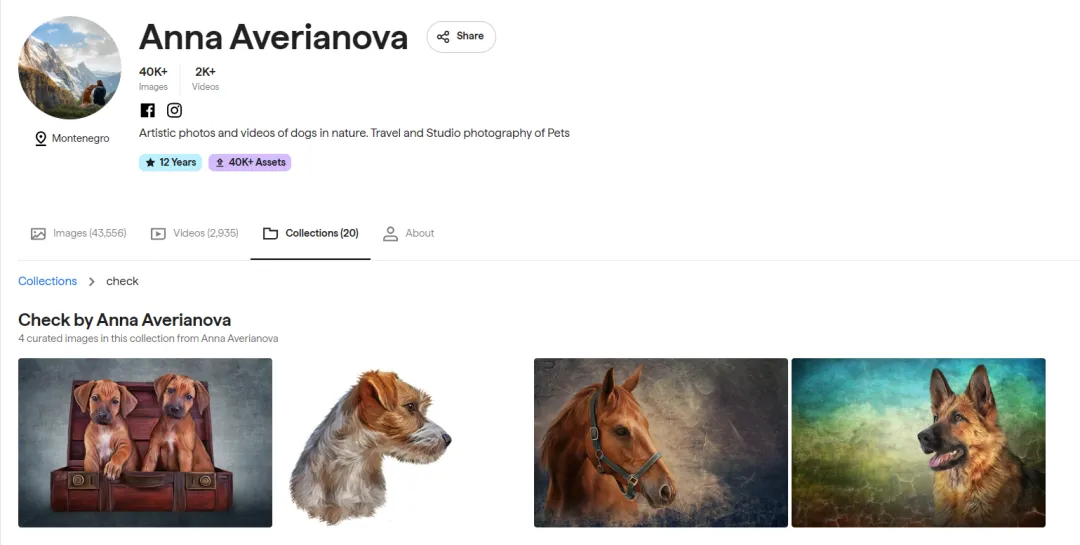This screenshot has width=1080, height=545.
Task: Click the video icon beside Videos tab
Action: (x=158, y=234)
